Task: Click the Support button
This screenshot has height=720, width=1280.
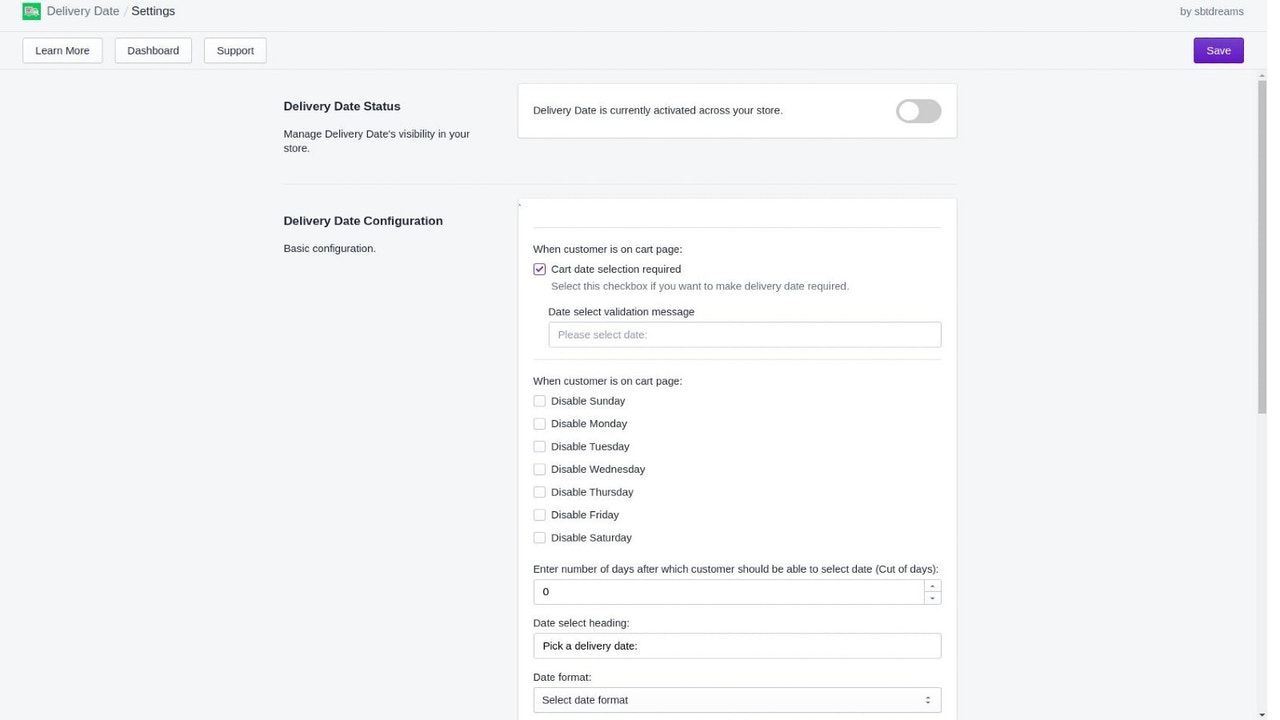Action: 235,50
